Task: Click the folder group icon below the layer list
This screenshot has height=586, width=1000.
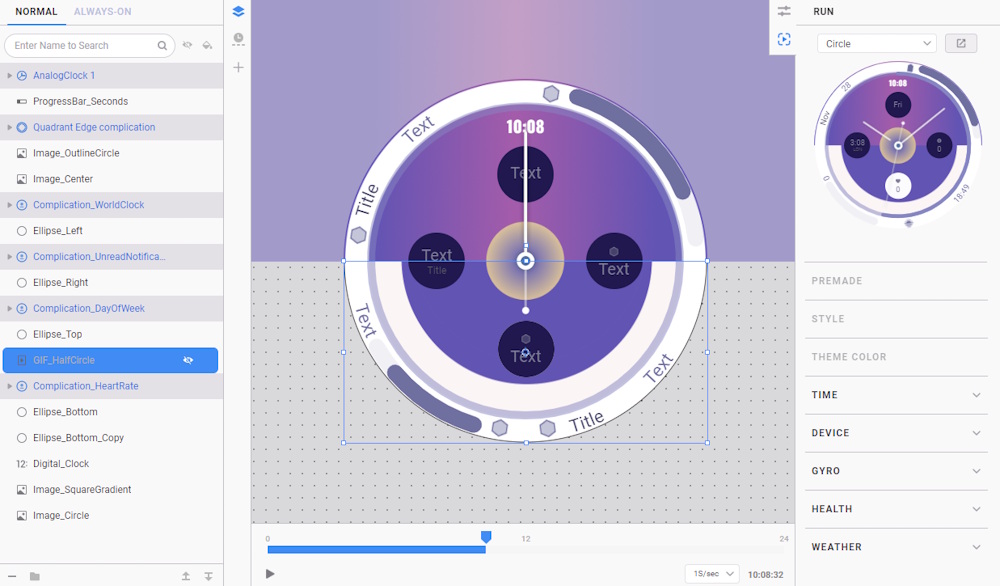Action: click(35, 576)
